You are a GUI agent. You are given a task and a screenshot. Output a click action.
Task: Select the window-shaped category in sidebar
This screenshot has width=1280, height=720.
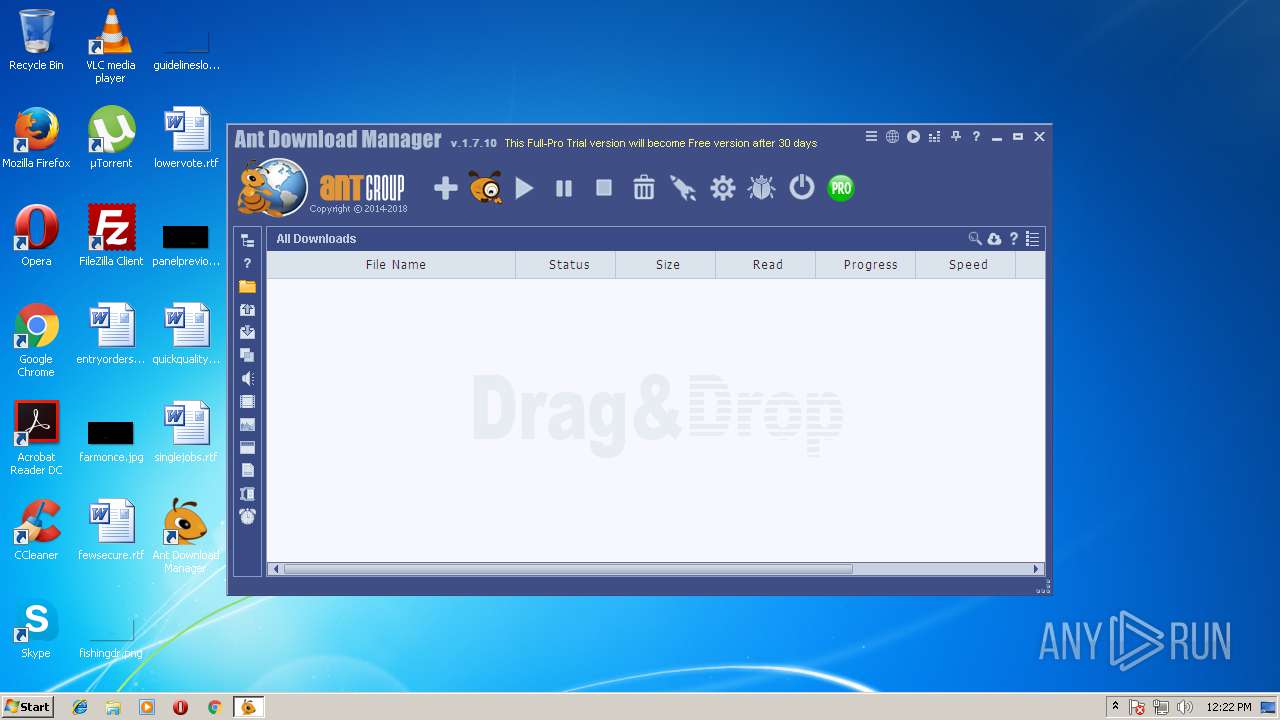(x=247, y=448)
